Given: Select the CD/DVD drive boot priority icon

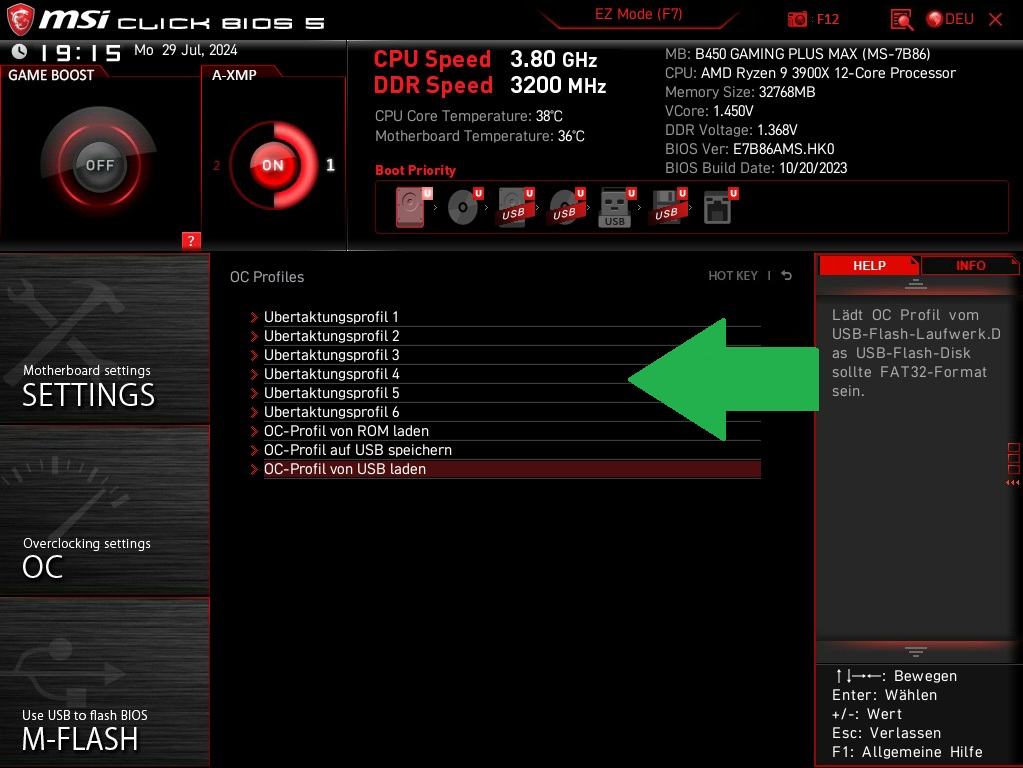Looking at the screenshot, I should [x=464, y=207].
